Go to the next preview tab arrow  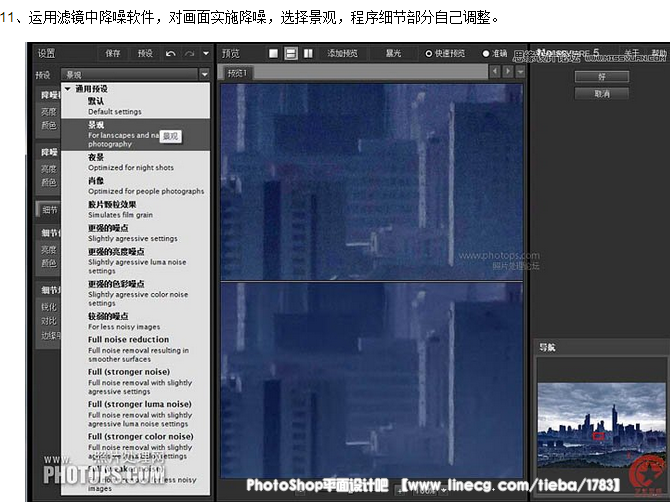[x=508, y=71]
